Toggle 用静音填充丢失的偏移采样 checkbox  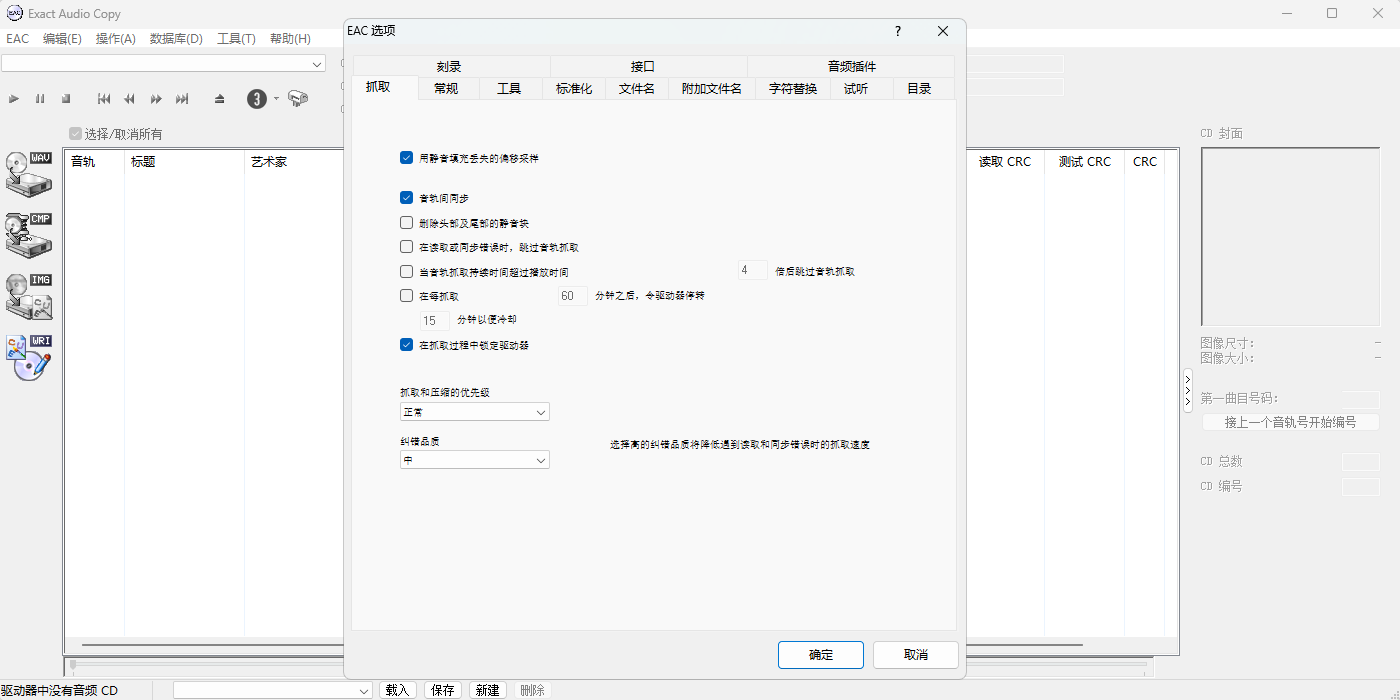pos(406,158)
